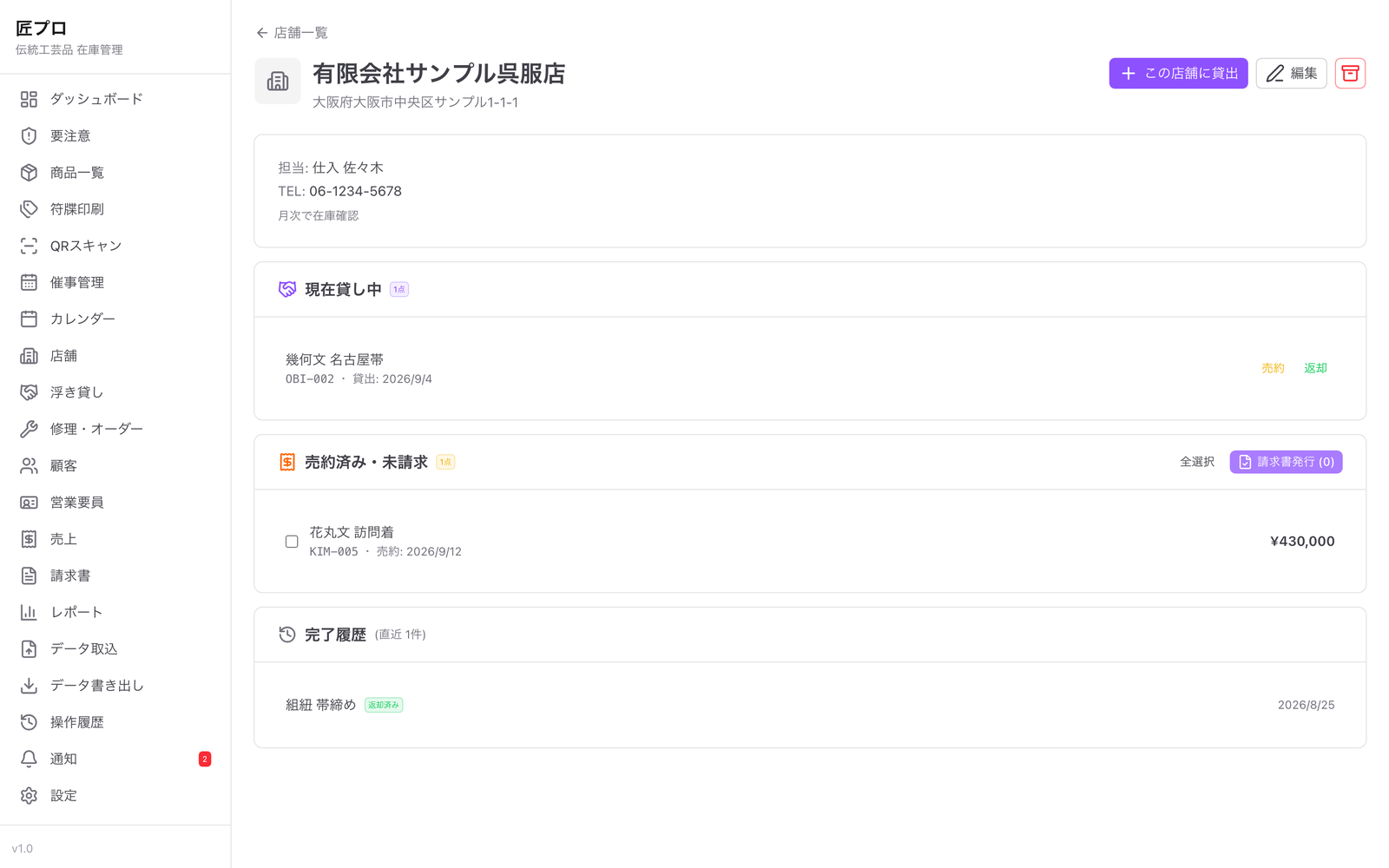Click 請求書発行 (0) button
1389x868 pixels.
pos(1286,462)
